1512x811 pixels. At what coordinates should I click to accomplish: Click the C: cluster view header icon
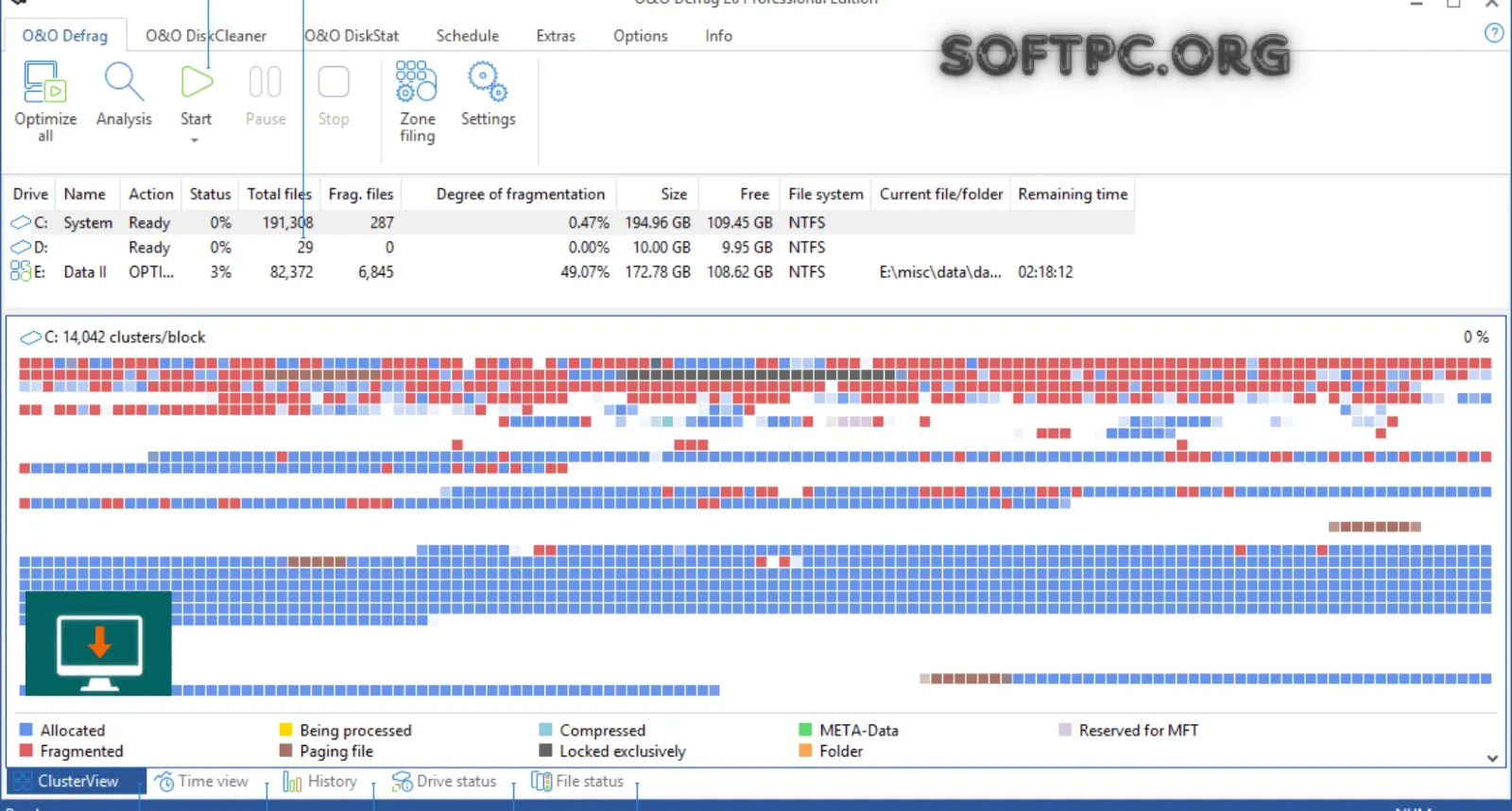point(31,337)
